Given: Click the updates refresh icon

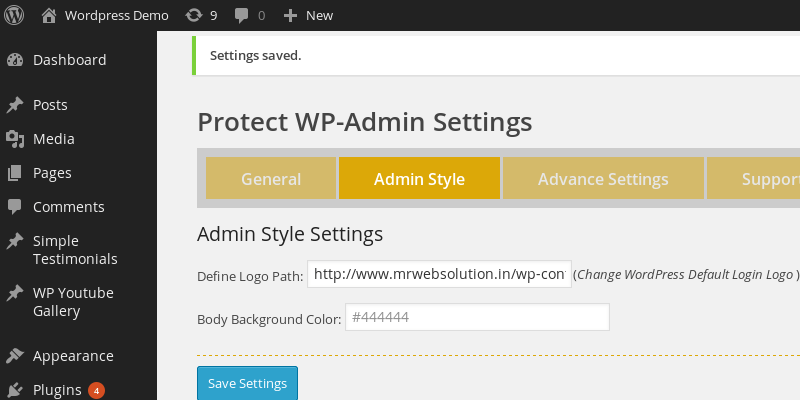Looking at the screenshot, I should 193,15.
